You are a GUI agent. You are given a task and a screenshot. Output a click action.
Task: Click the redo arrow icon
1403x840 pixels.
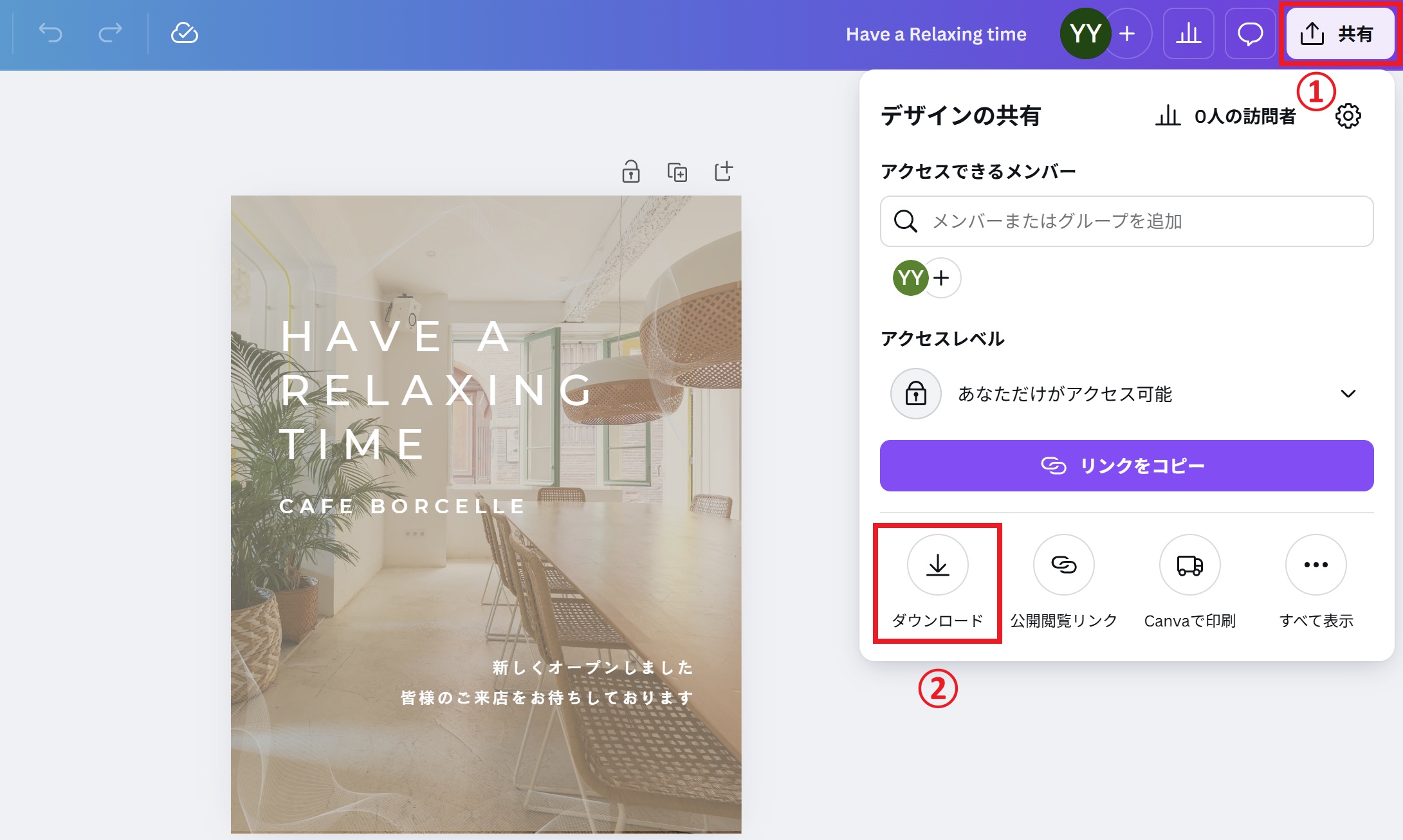110,33
